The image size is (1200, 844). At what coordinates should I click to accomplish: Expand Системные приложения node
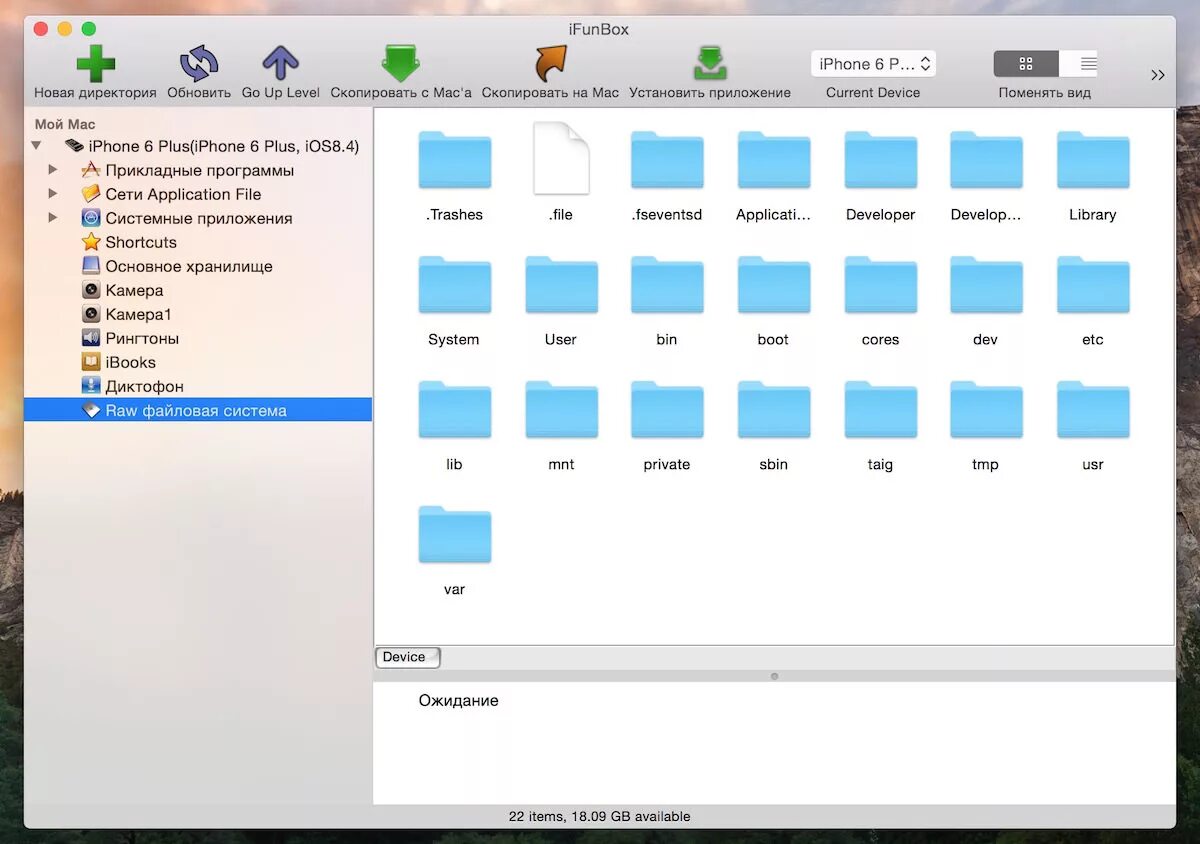pyautogui.click(x=53, y=218)
